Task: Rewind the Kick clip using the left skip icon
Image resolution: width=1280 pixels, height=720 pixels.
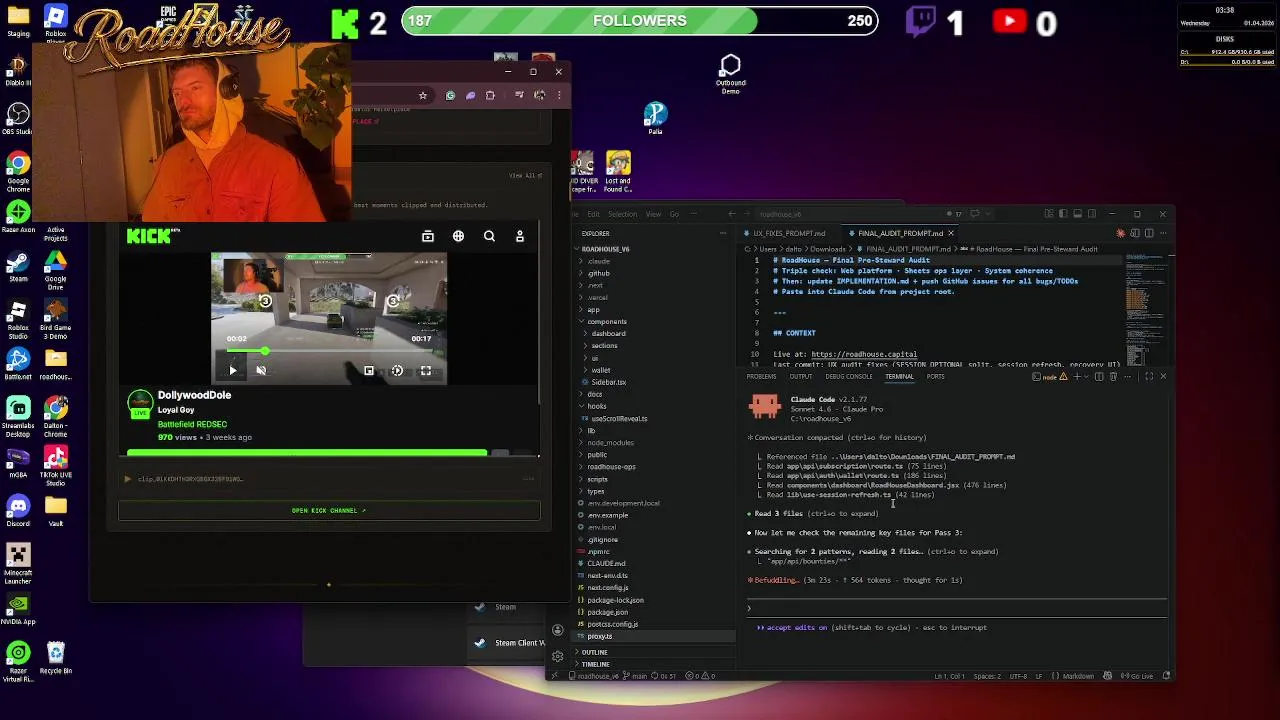Action: [265, 301]
